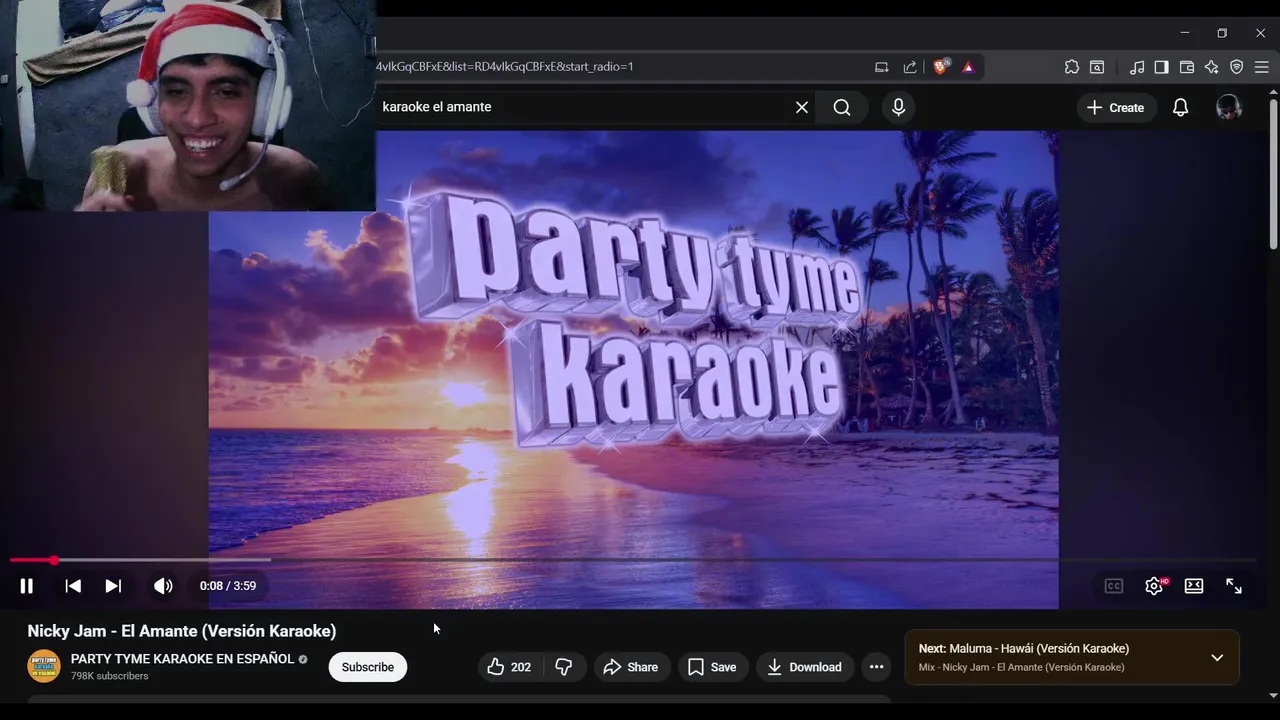Open Brave Wallet icon
This screenshot has width=1280, height=720.
1187,67
